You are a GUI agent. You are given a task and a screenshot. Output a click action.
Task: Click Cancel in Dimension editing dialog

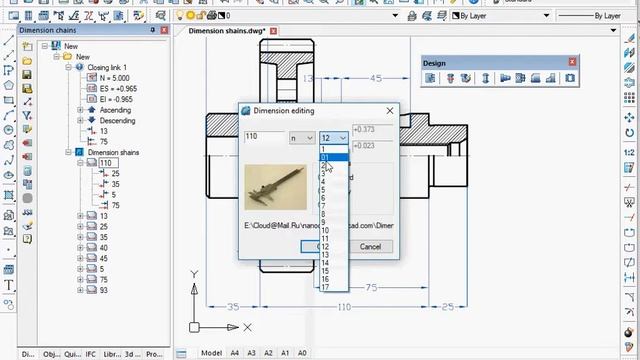pyautogui.click(x=370, y=247)
